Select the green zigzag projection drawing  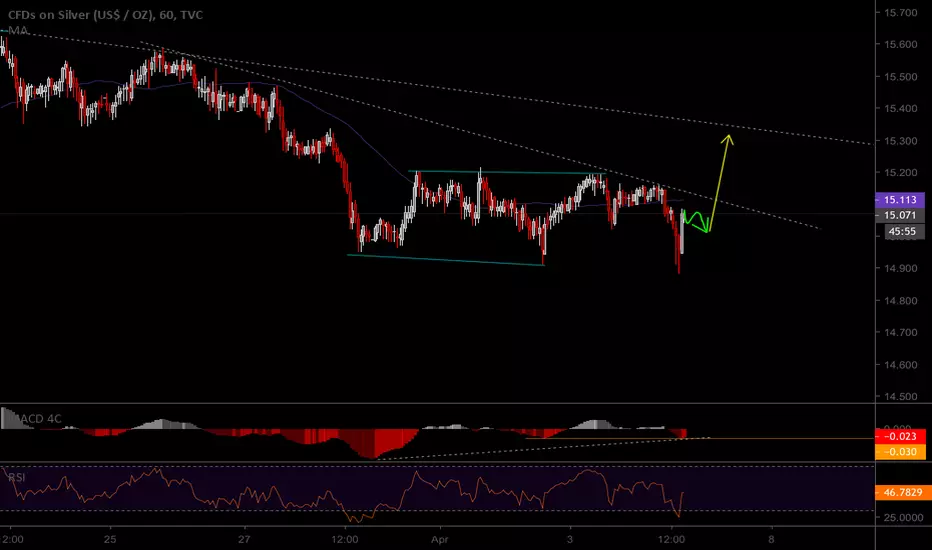pos(697,221)
